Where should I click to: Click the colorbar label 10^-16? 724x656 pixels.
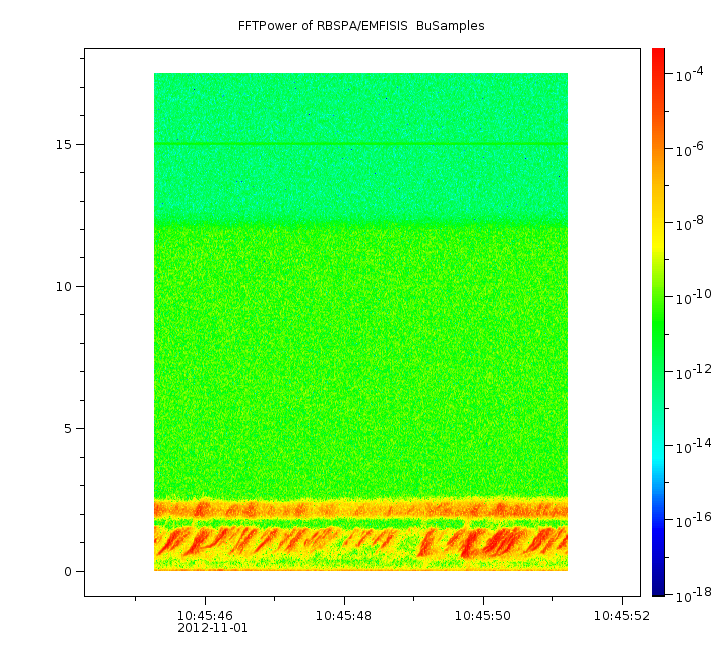691,518
